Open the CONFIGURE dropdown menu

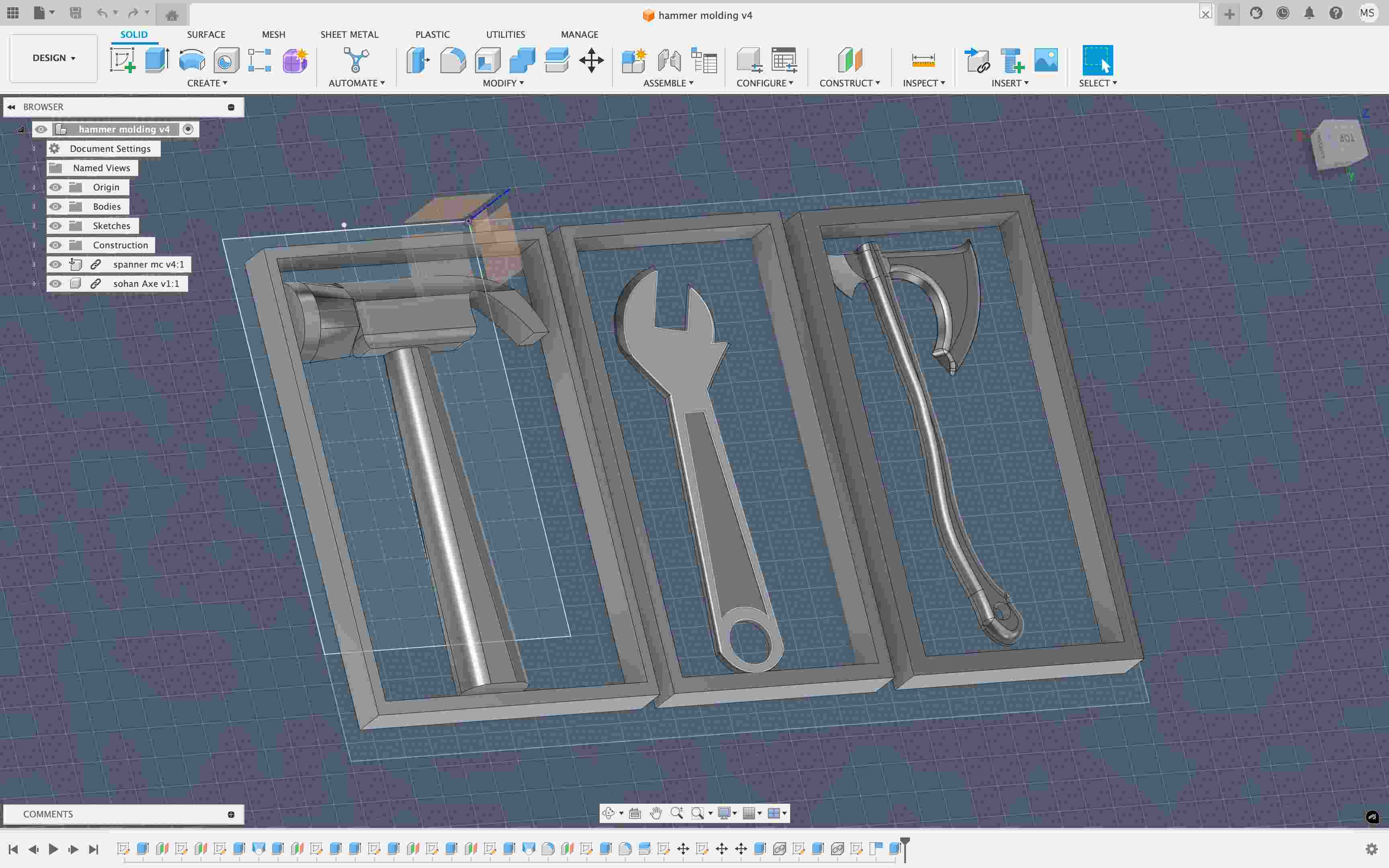click(764, 83)
